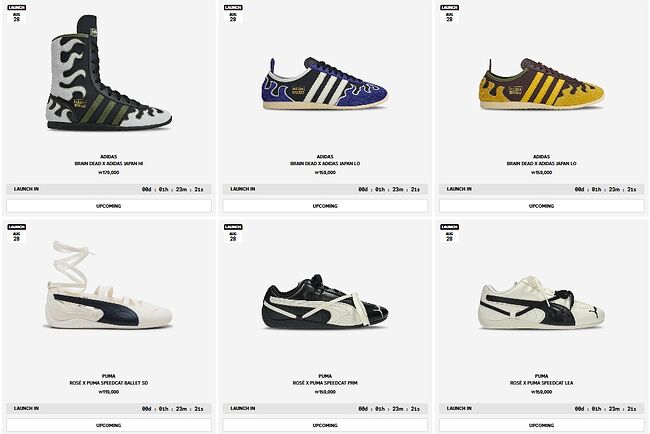The image size is (650, 434).
Task: Open Brain Dead x Adidas Japan HI title
Action: point(109,164)
